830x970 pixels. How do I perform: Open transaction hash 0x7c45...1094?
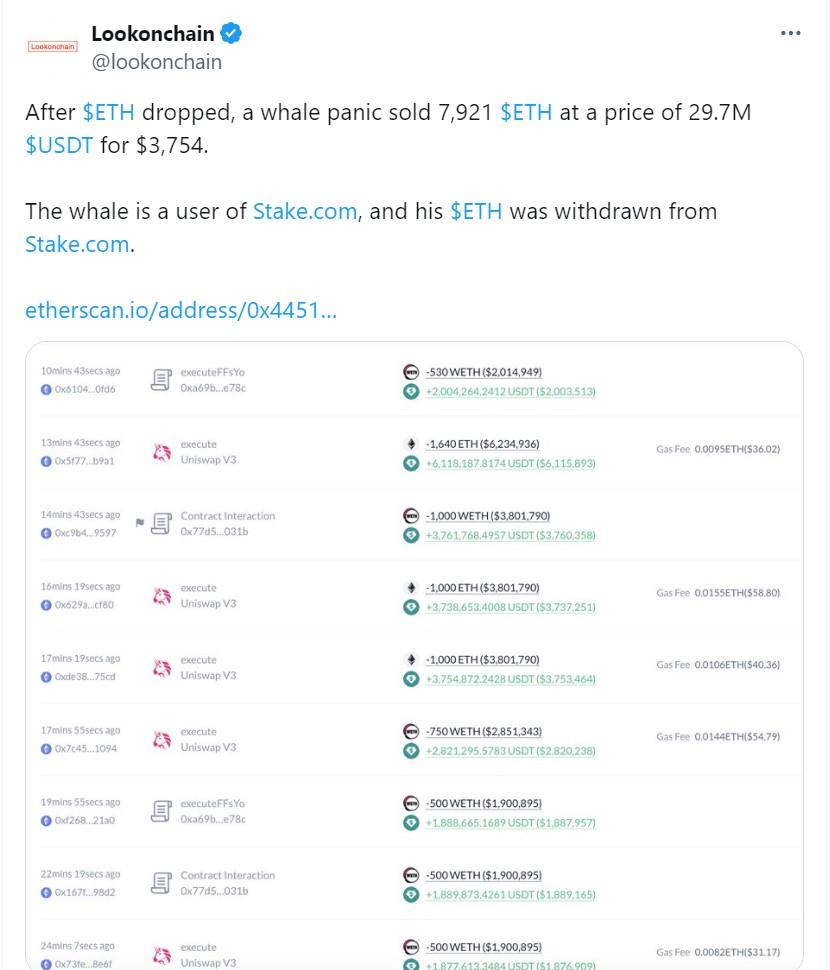coord(85,749)
